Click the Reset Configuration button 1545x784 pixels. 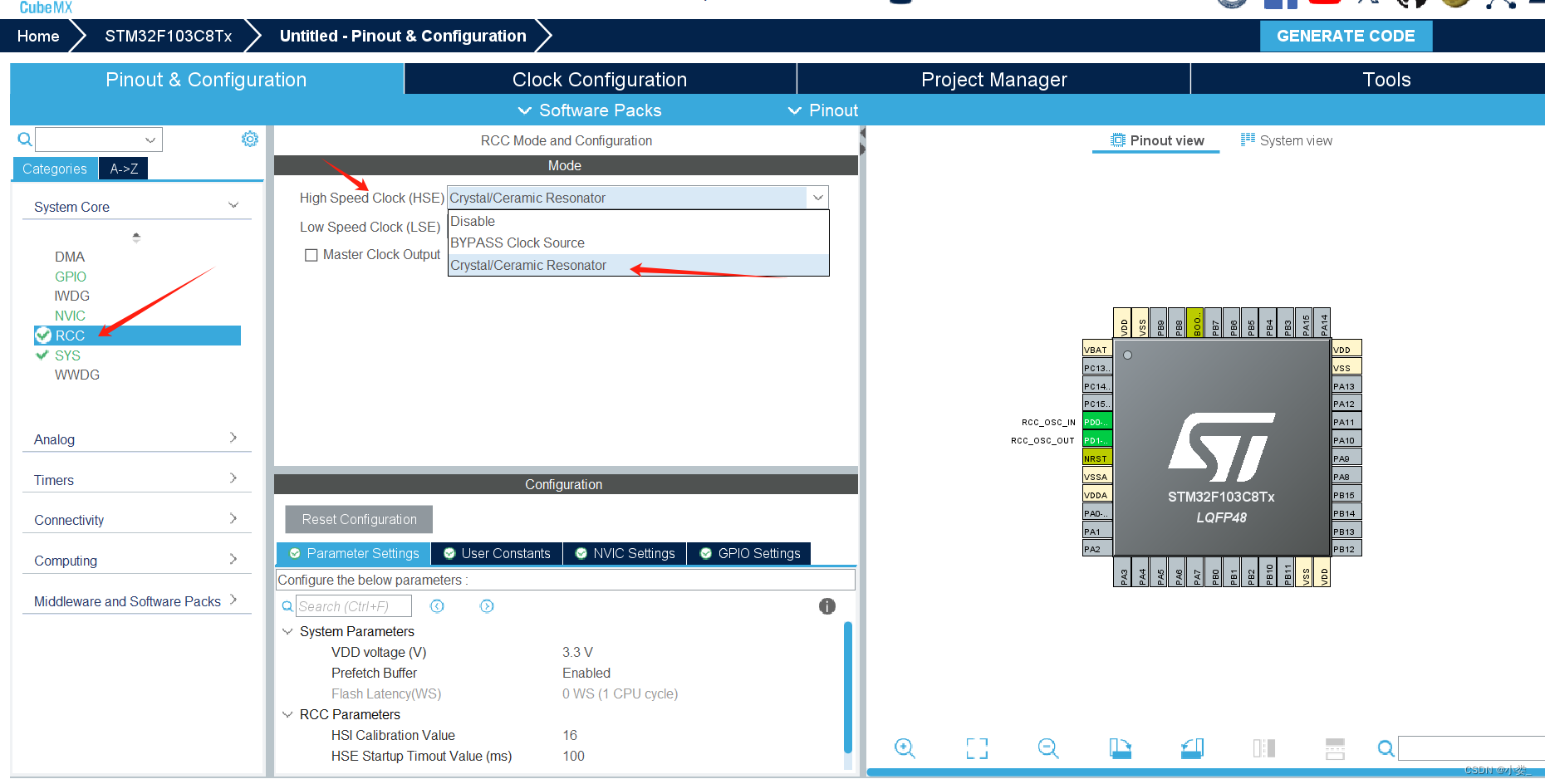[x=359, y=519]
